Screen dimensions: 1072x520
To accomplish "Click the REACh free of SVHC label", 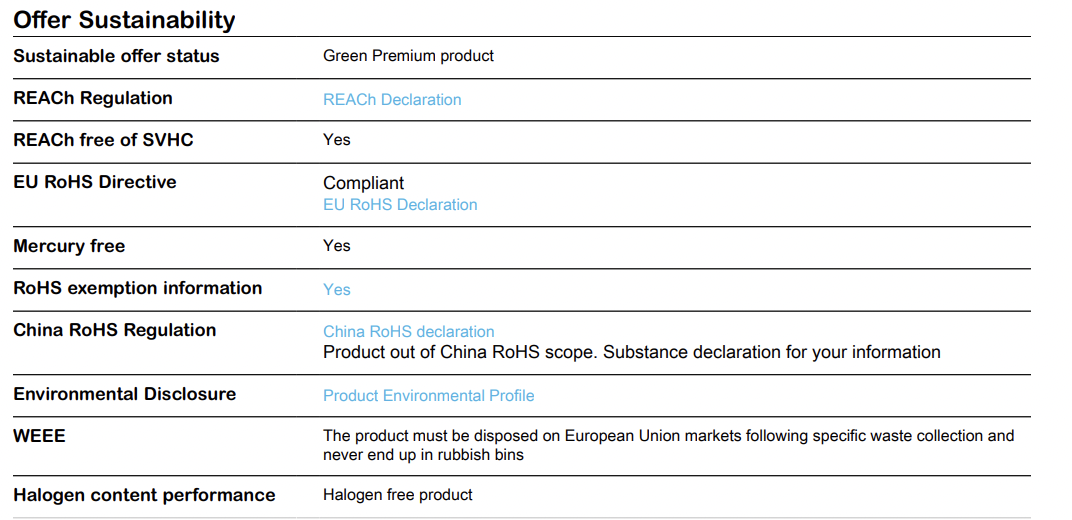I will pos(103,140).
